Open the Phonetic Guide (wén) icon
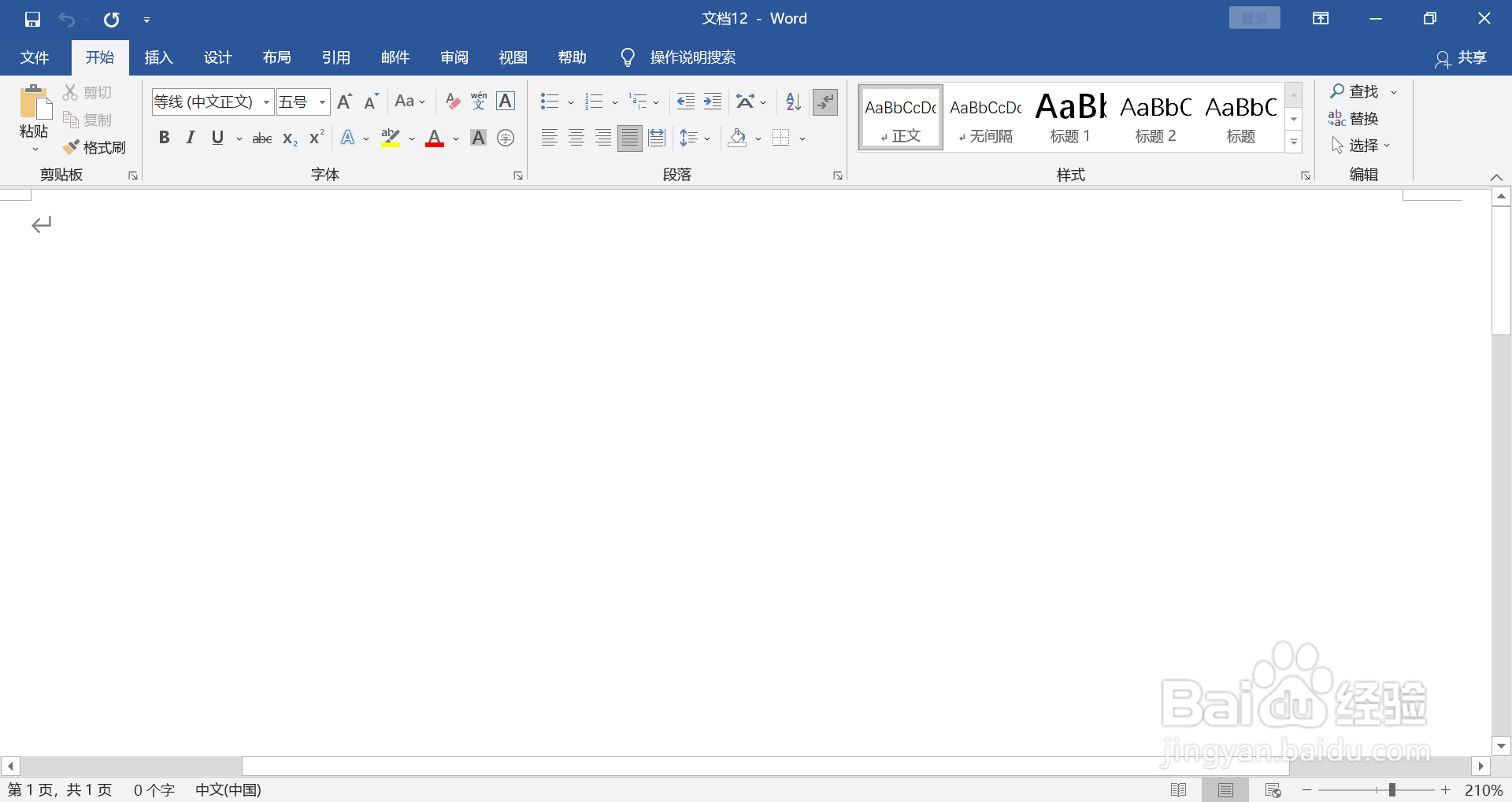Image resolution: width=1512 pixels, height=802 pixels. [479, 102]
